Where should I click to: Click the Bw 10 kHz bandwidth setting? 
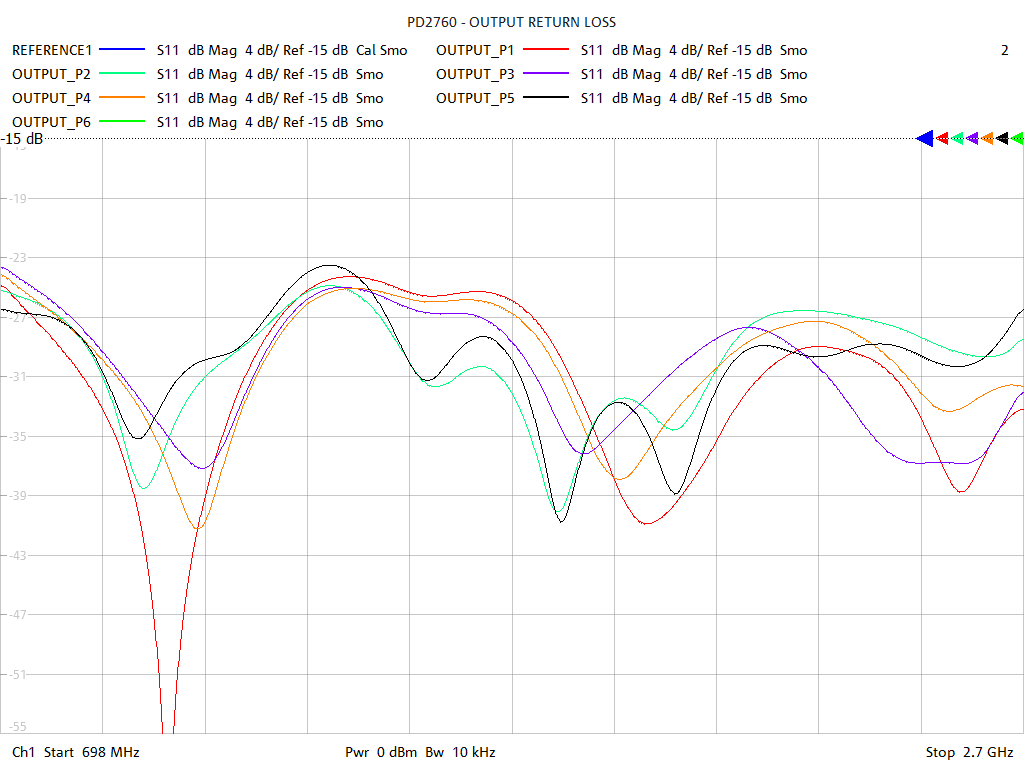[x=461, y=752]
